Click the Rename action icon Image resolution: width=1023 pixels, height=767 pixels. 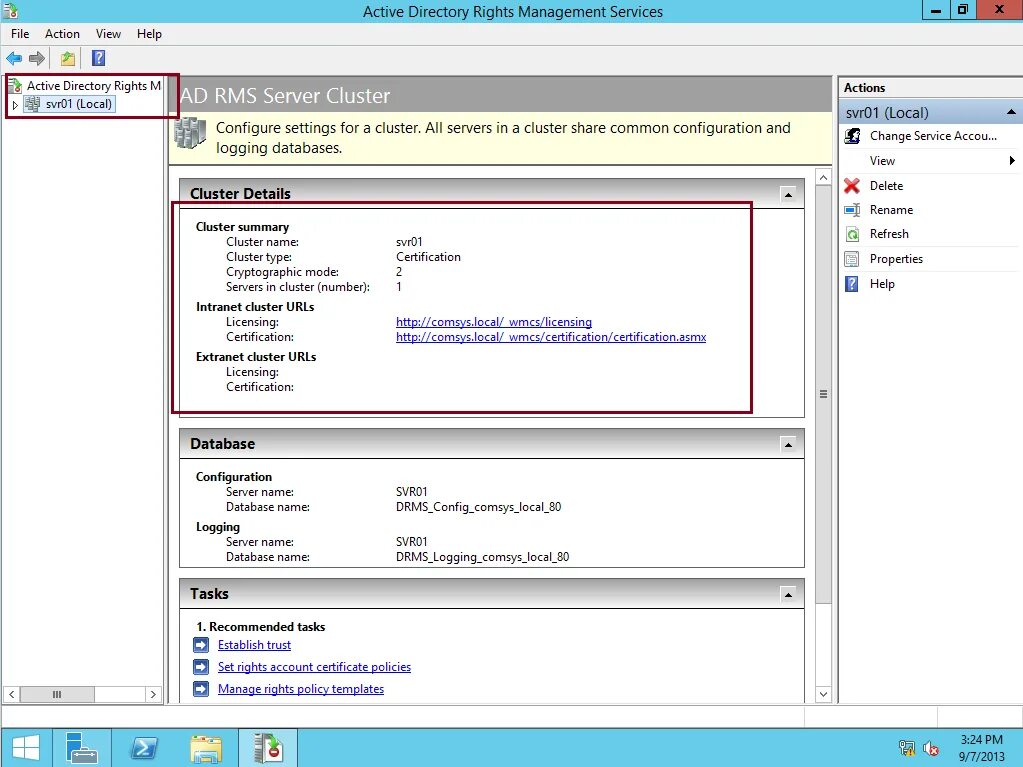point(852,210)
